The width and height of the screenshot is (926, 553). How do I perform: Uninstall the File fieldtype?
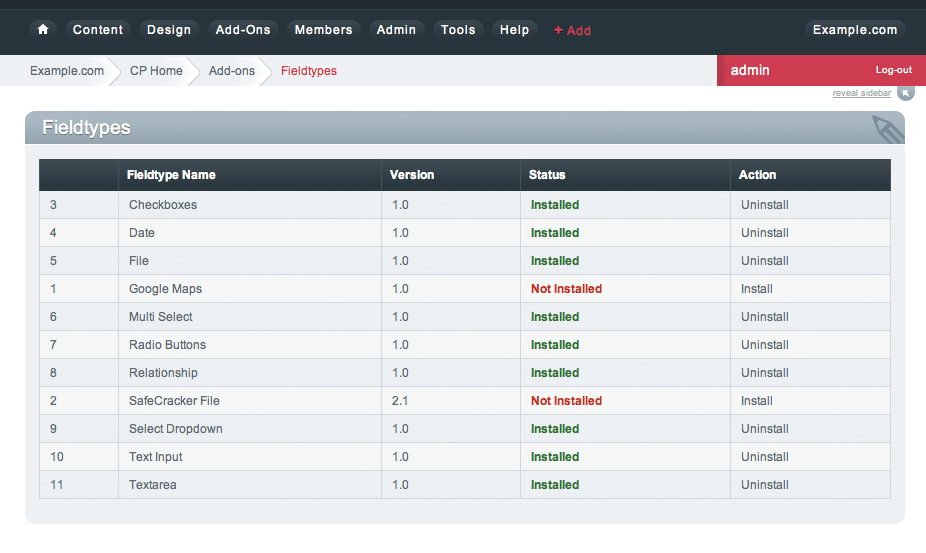(765, 261)
